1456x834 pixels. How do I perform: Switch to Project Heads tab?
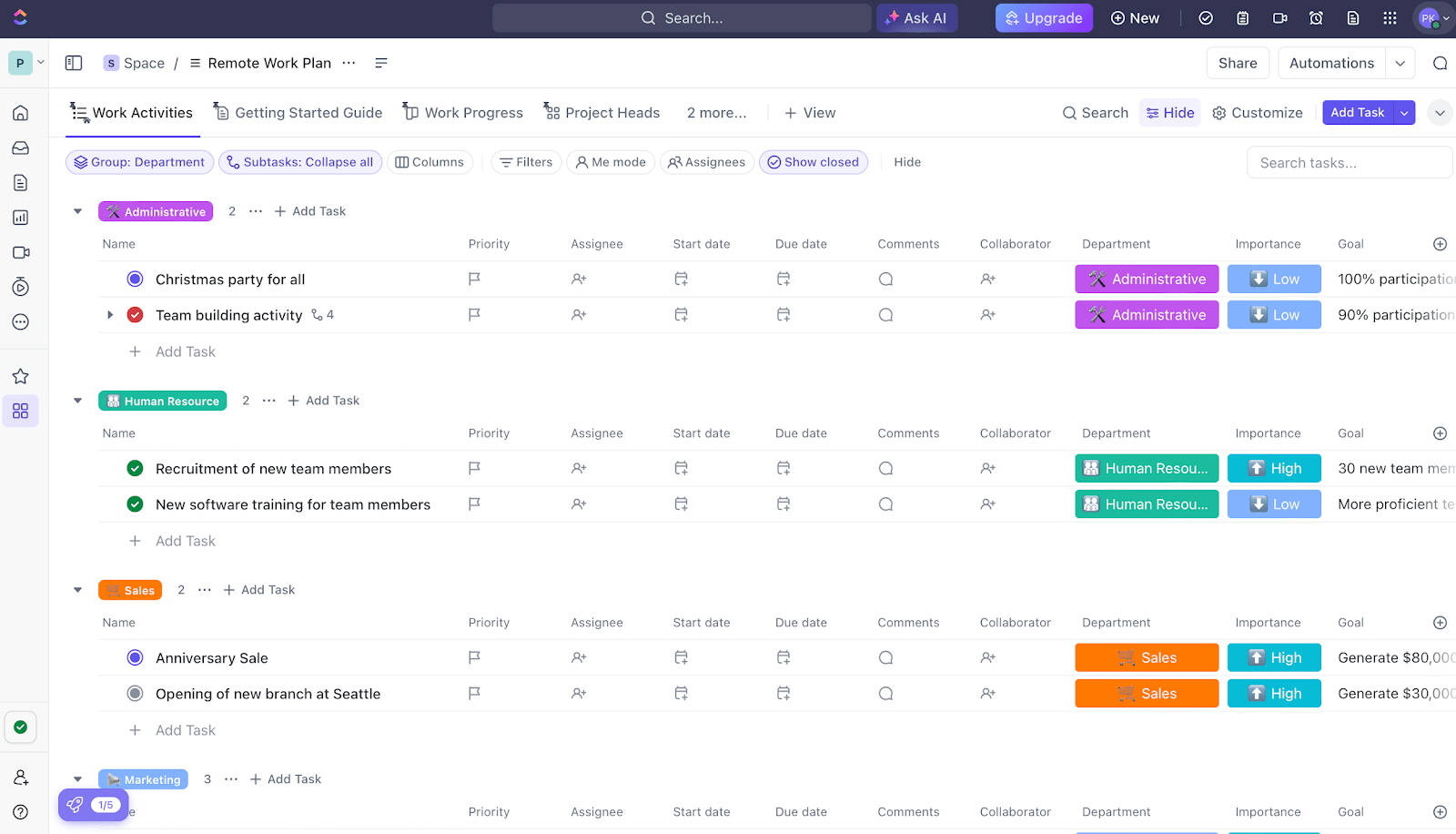602,113
